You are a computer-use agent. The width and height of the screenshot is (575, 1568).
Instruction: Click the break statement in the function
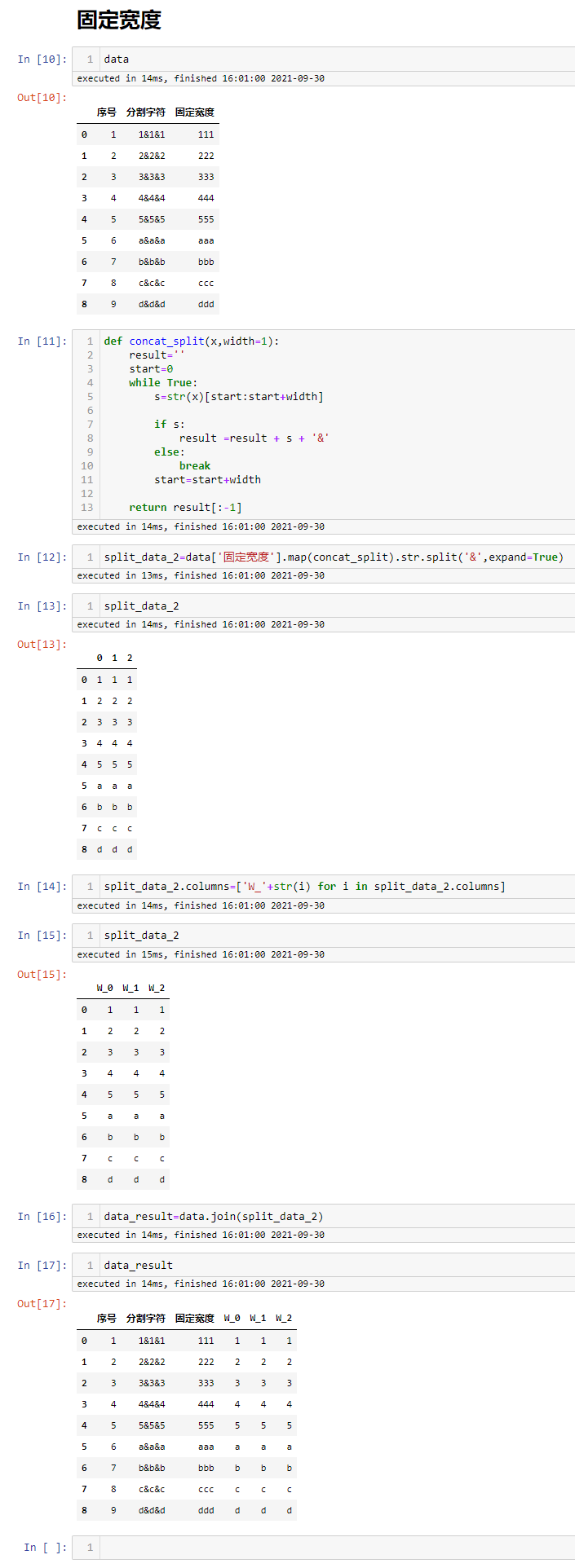(195, 466)
